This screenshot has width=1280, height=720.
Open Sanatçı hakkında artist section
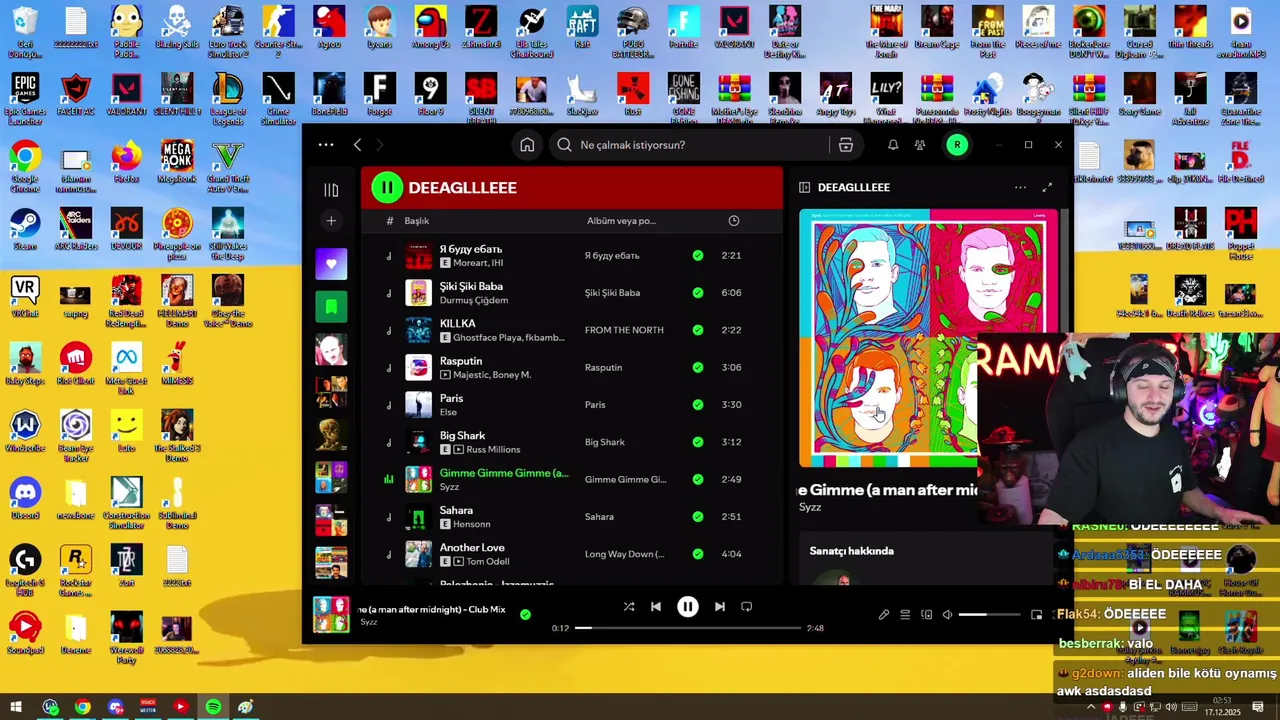852,551
